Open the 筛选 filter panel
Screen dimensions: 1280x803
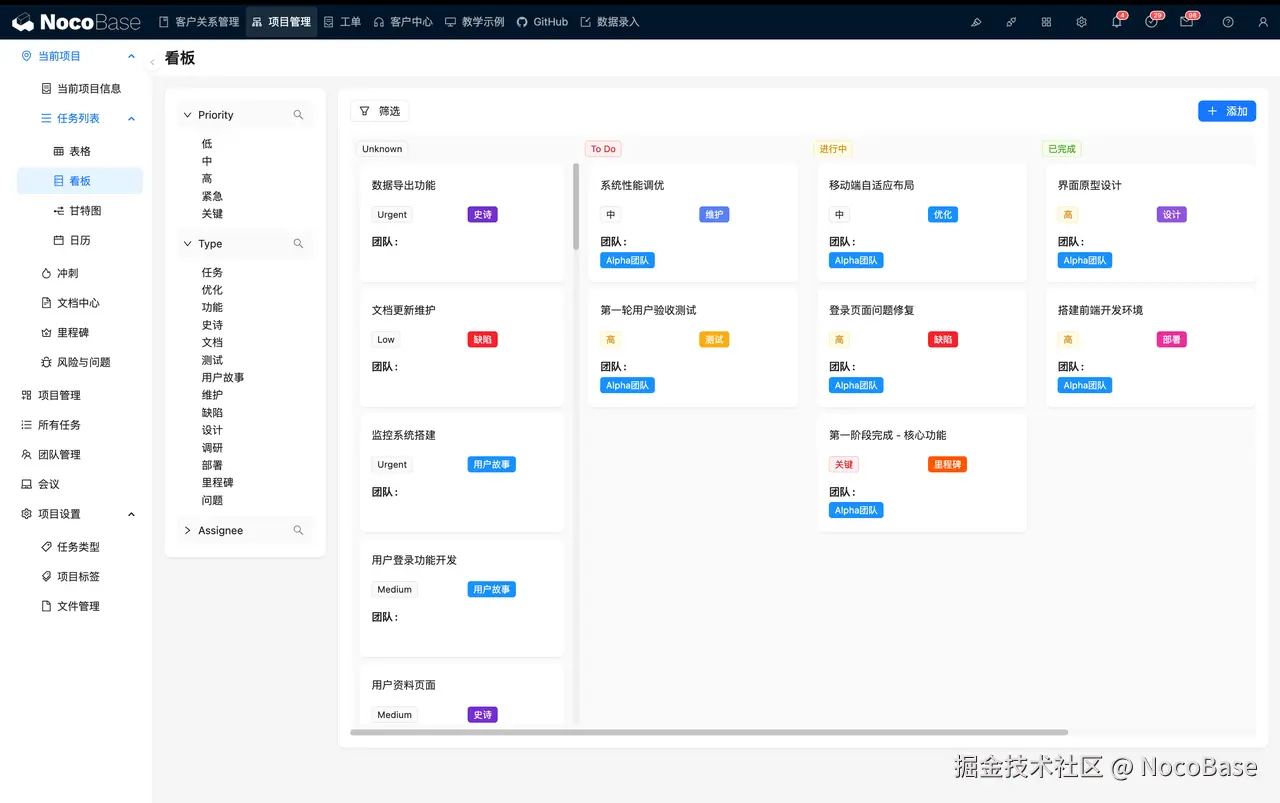pyautogui.click(x=380, y=111)
